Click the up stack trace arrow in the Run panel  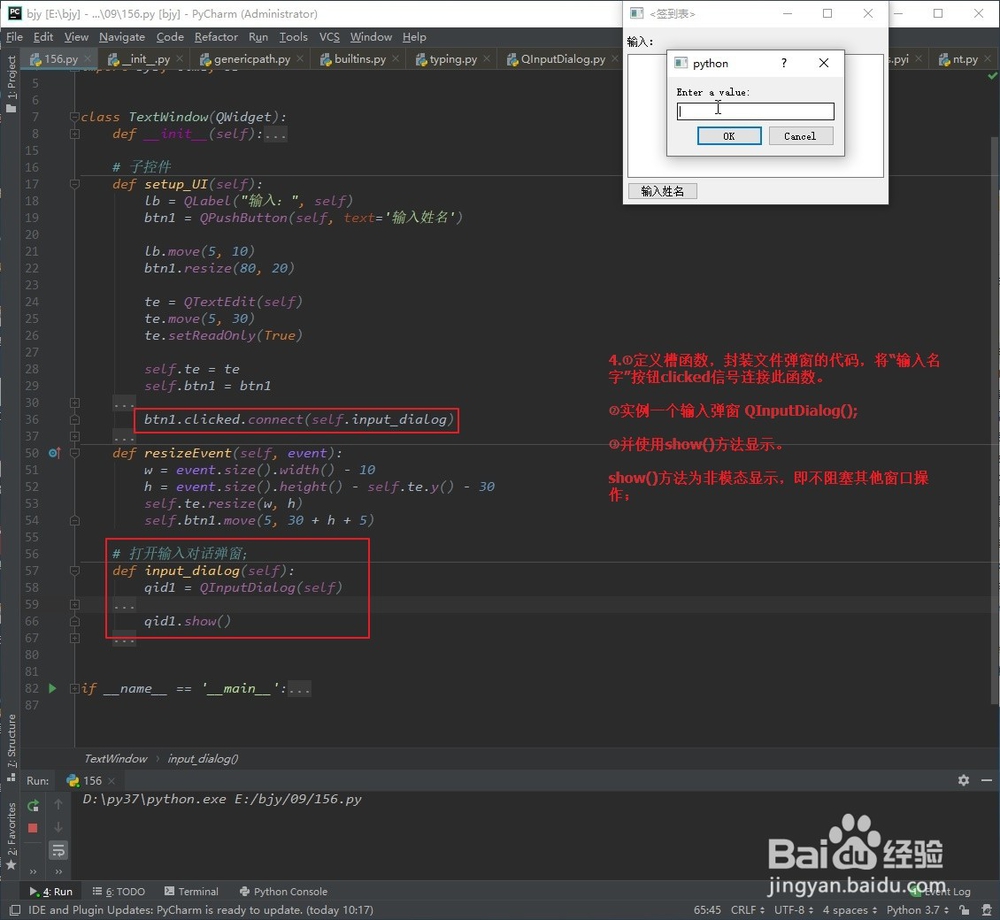[58, 805]
